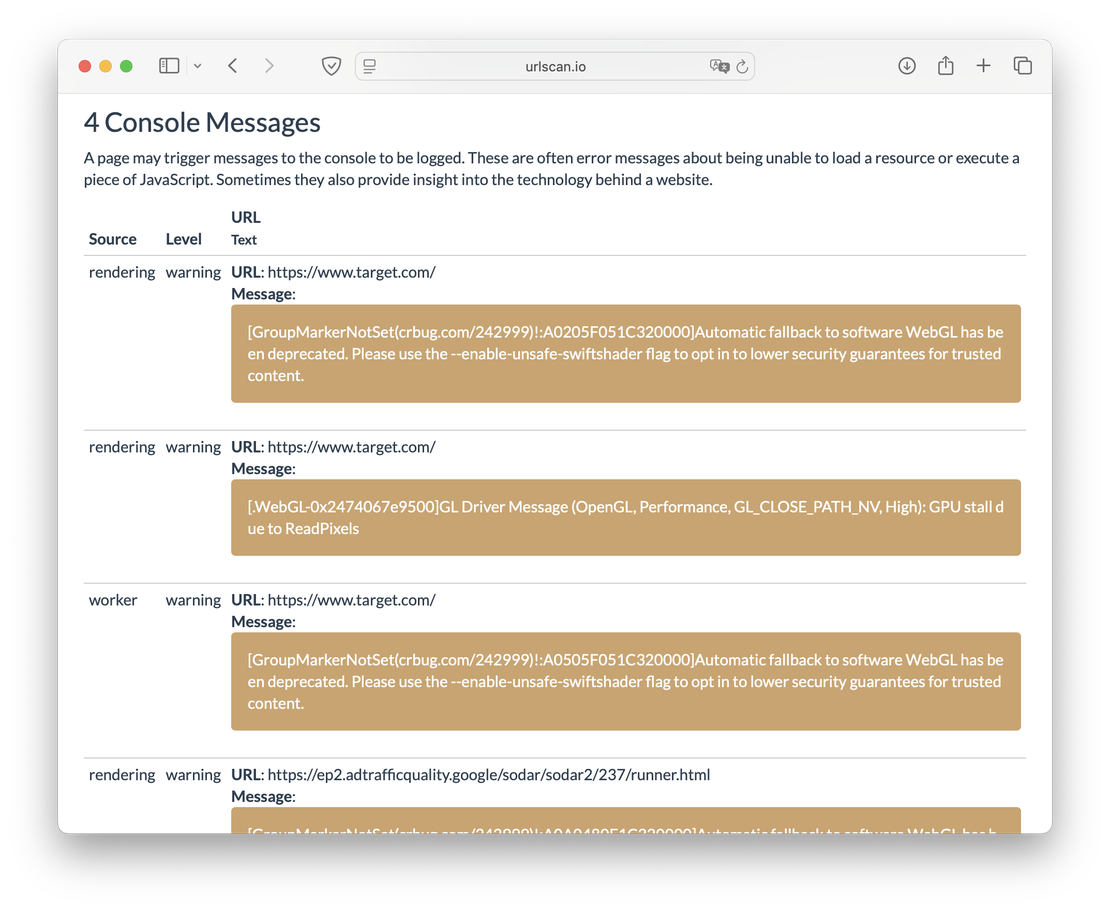Open a new tab with the plus icon
Screen dimensions: 1110x910
984,66
